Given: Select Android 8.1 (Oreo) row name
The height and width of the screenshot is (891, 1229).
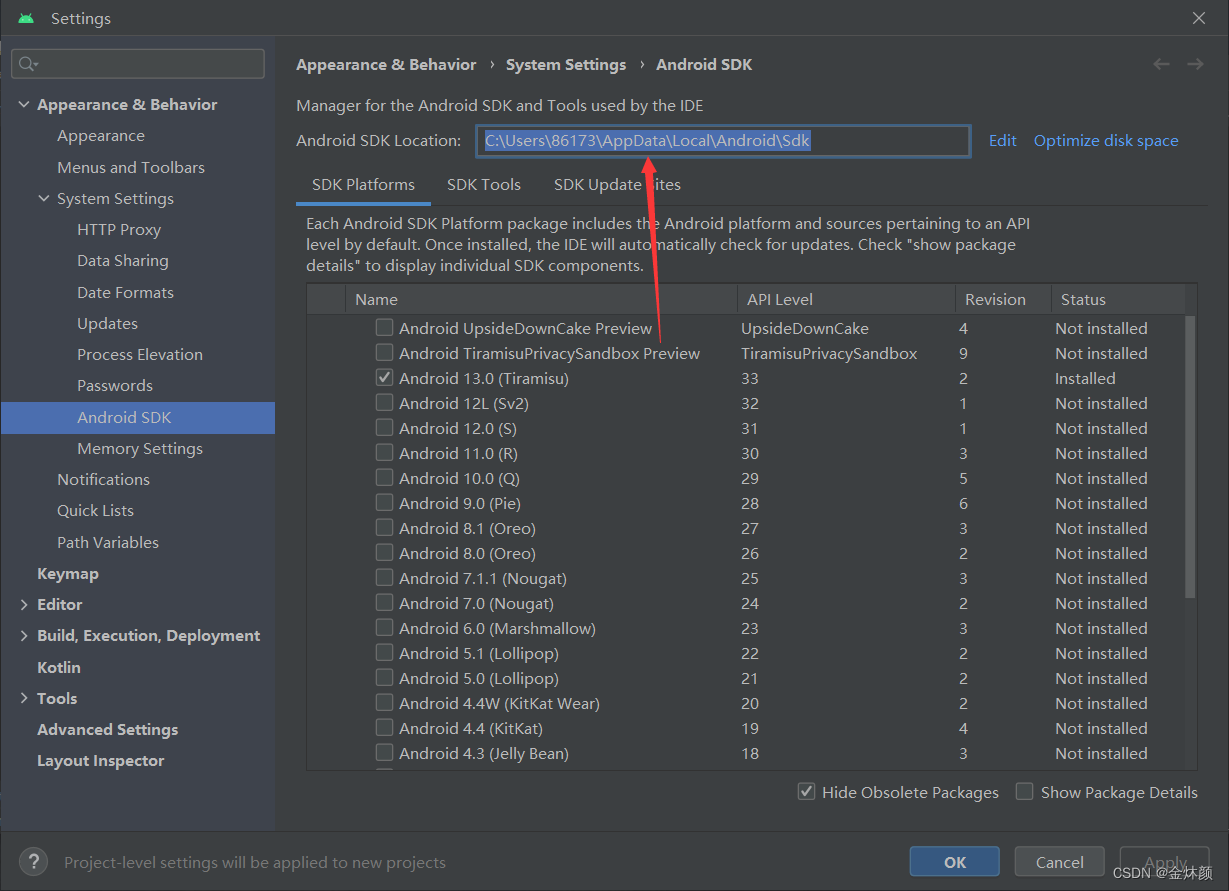Looking at the screenshot, I should 467,528.
